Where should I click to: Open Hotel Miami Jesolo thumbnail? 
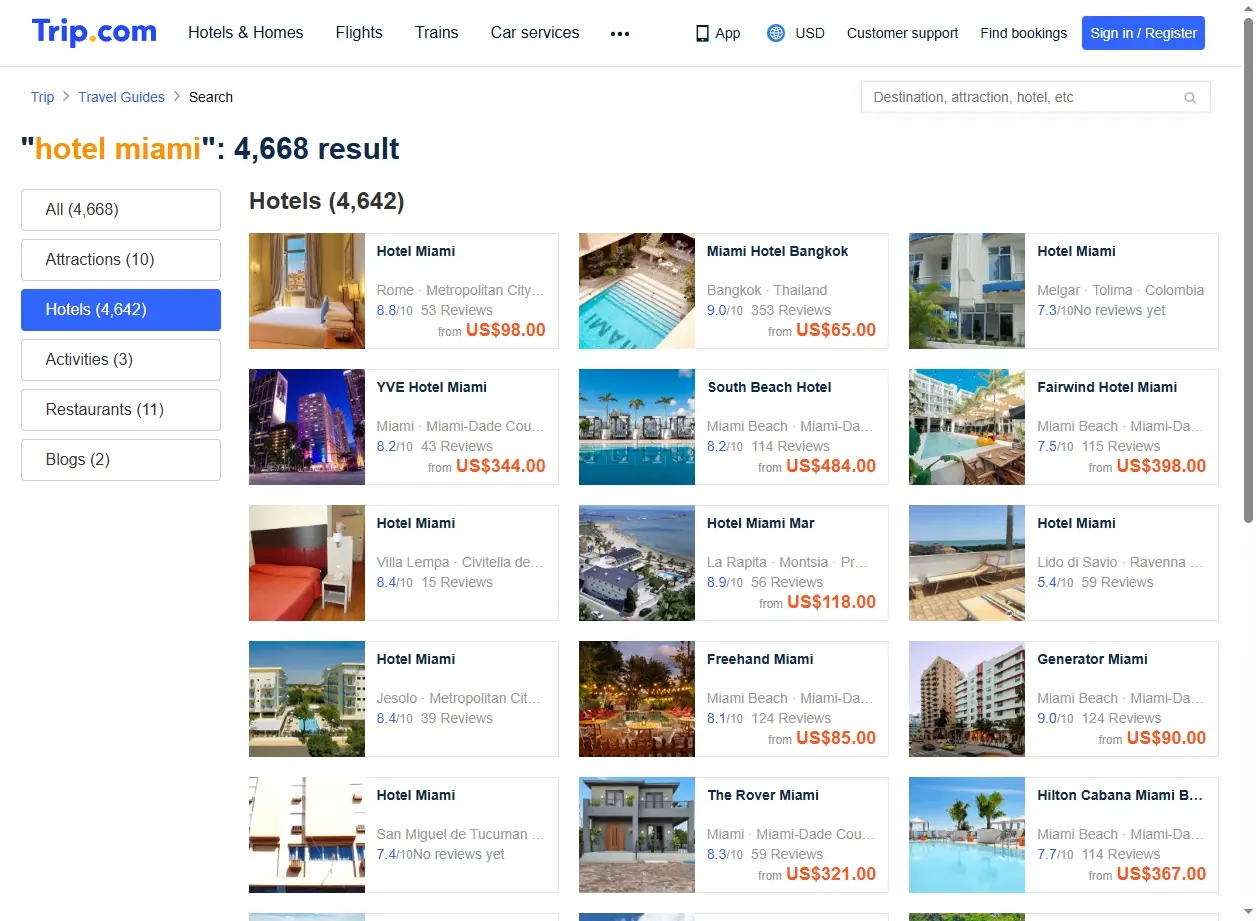[x=307, y=699]
